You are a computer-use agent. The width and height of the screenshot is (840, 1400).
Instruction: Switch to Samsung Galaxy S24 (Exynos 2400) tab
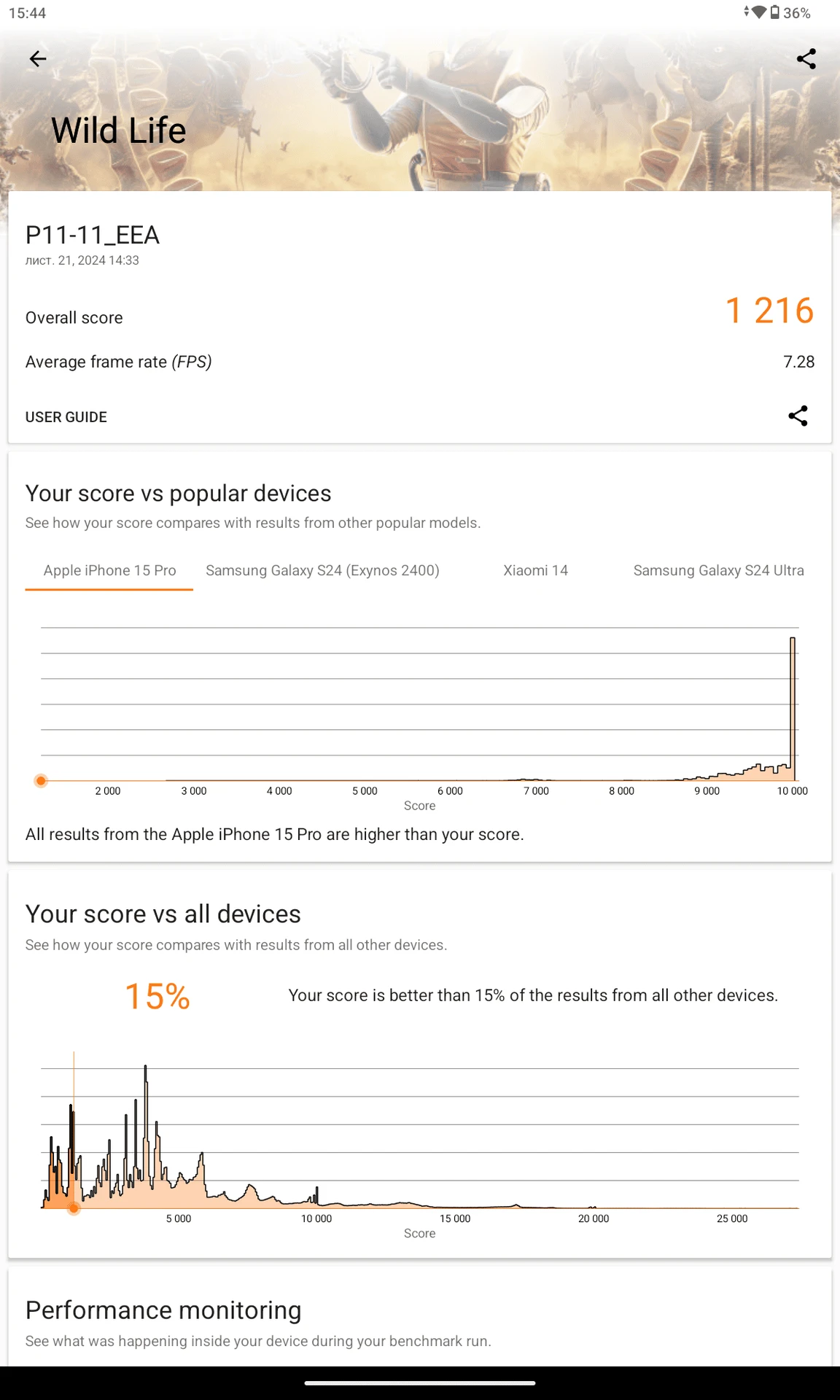[322, 570]
